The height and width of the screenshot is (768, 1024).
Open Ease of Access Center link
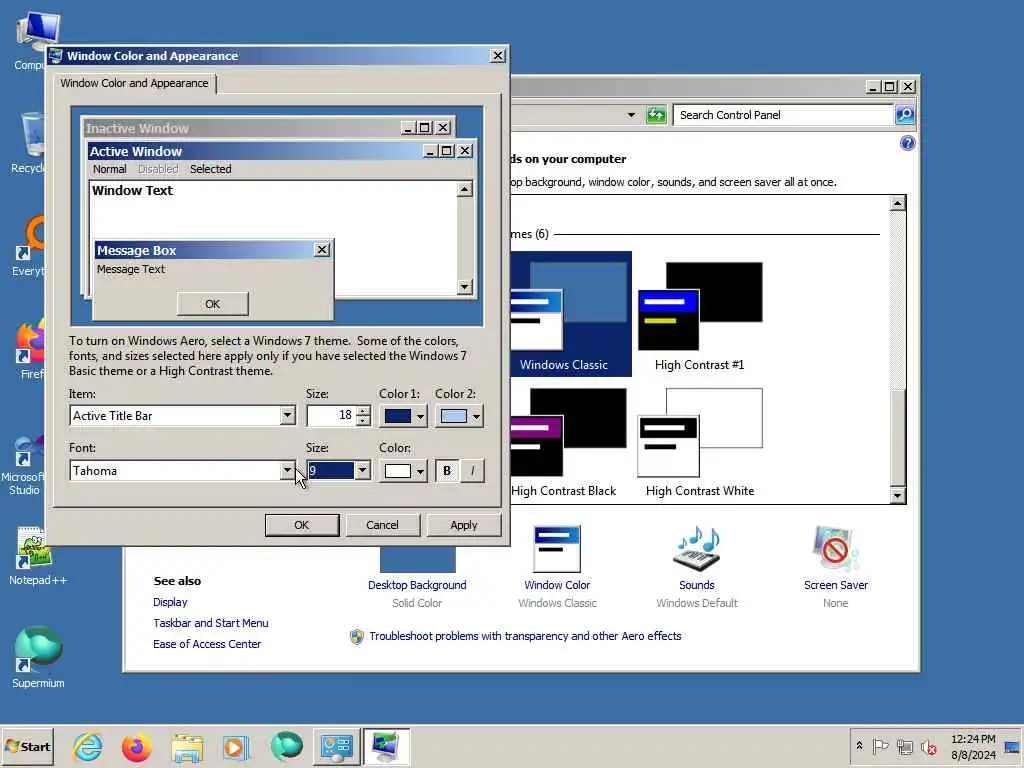pos(206,644)
